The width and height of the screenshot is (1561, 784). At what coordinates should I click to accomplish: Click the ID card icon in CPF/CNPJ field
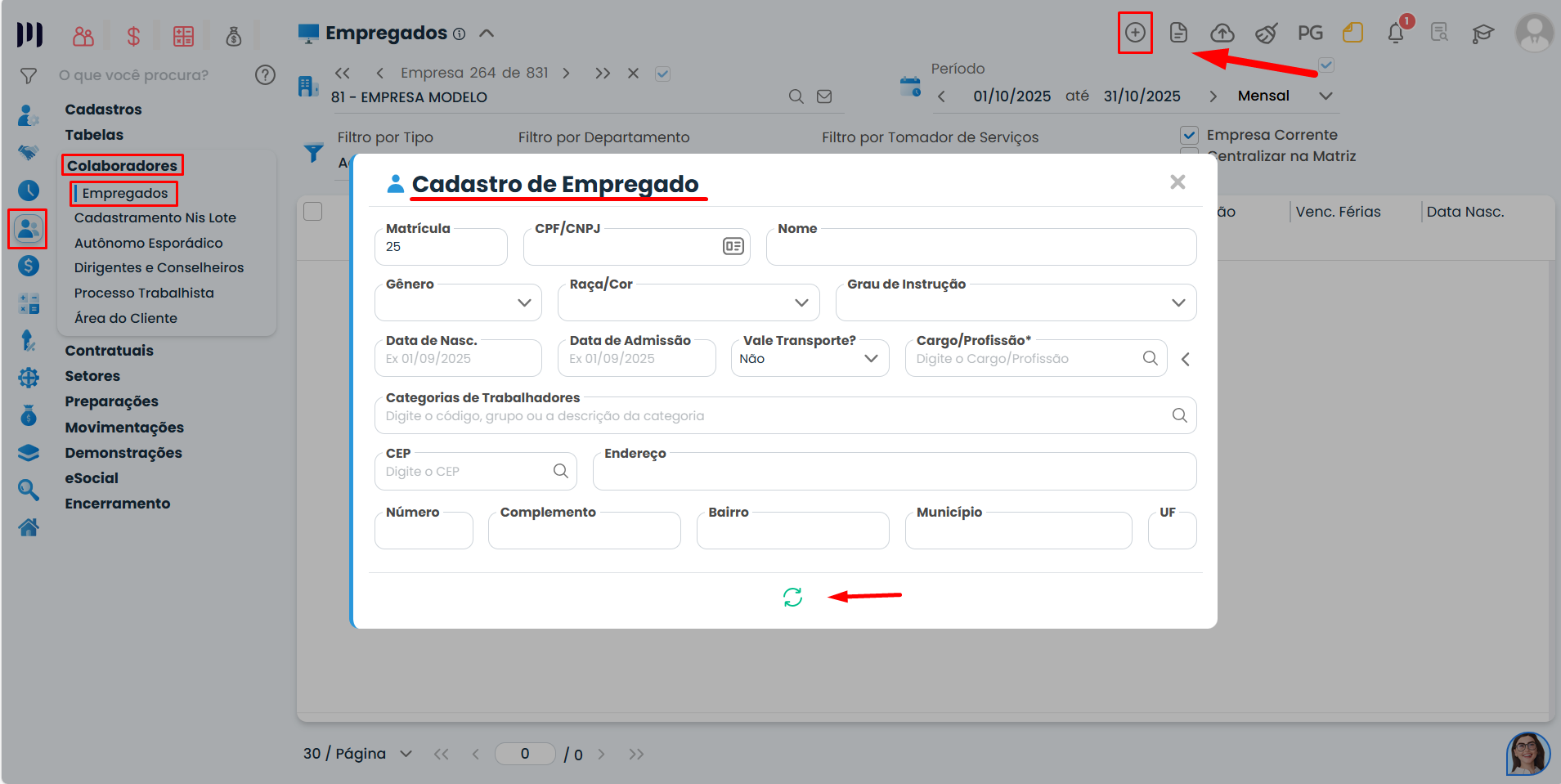[x=733, y=246]
